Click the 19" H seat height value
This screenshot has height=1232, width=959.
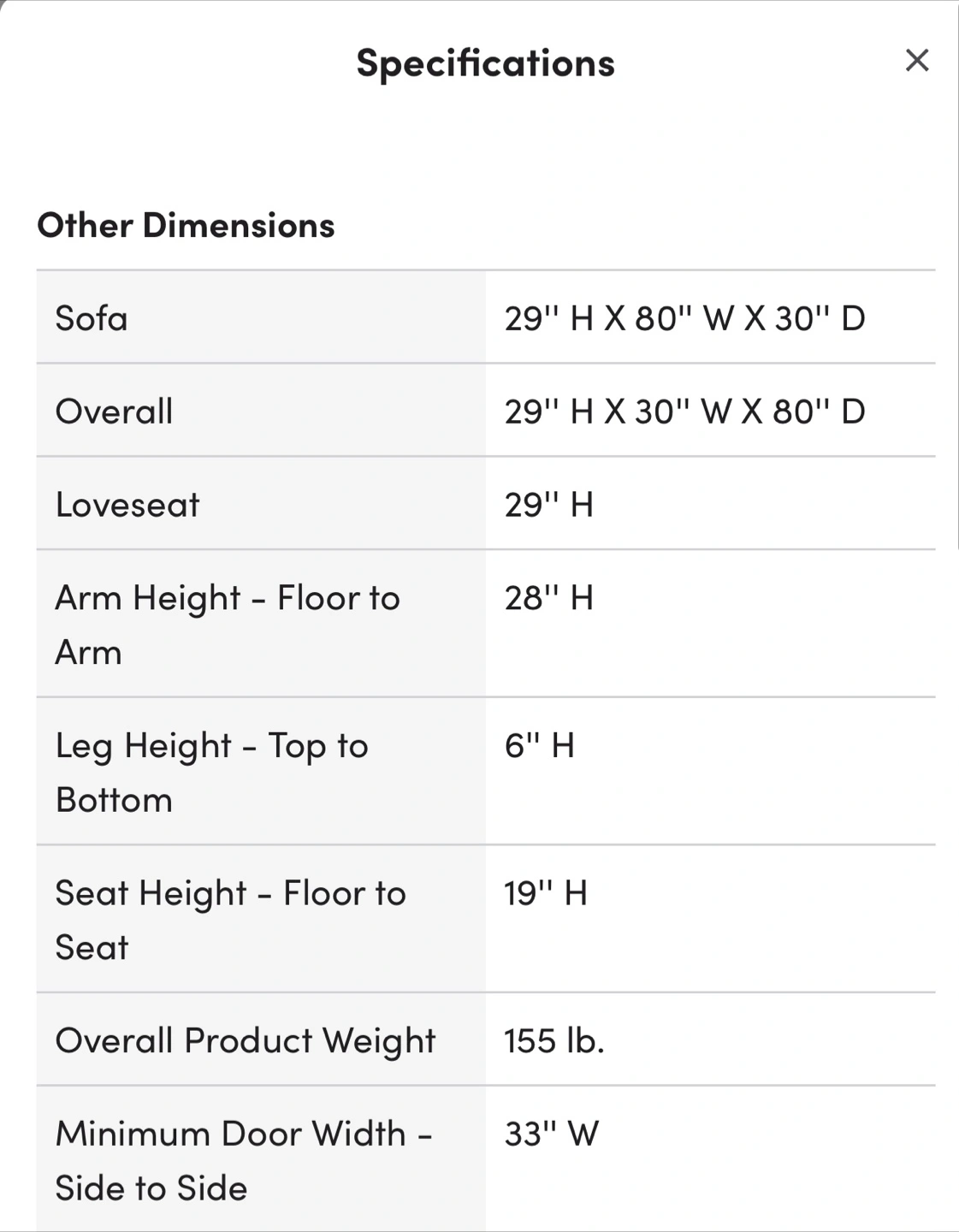(x=545, y=893)
